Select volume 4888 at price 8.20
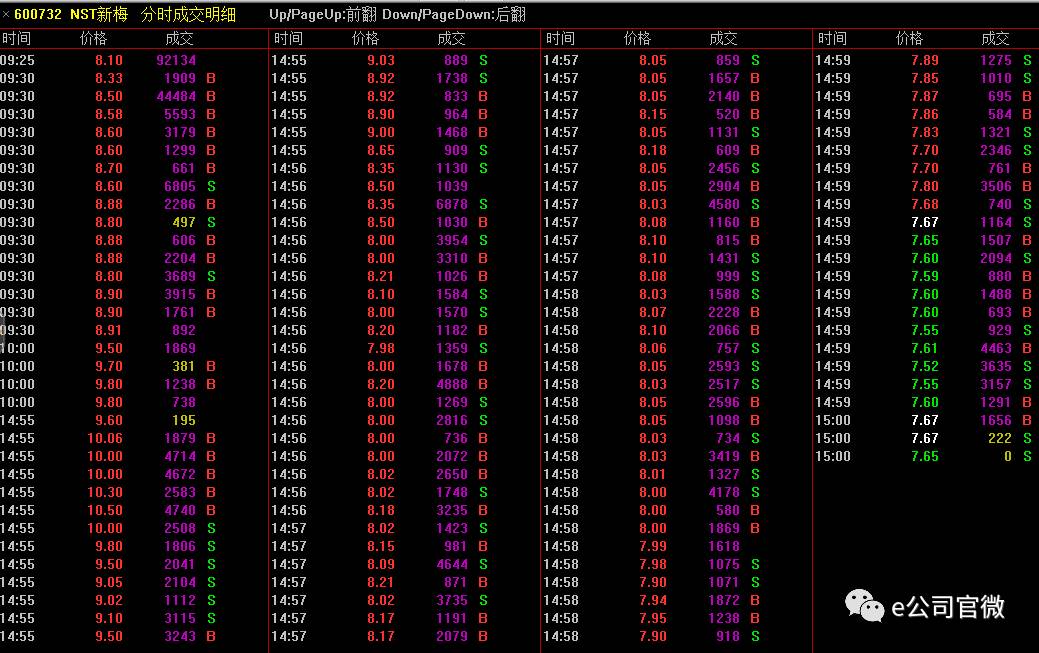 pos(452,384)
